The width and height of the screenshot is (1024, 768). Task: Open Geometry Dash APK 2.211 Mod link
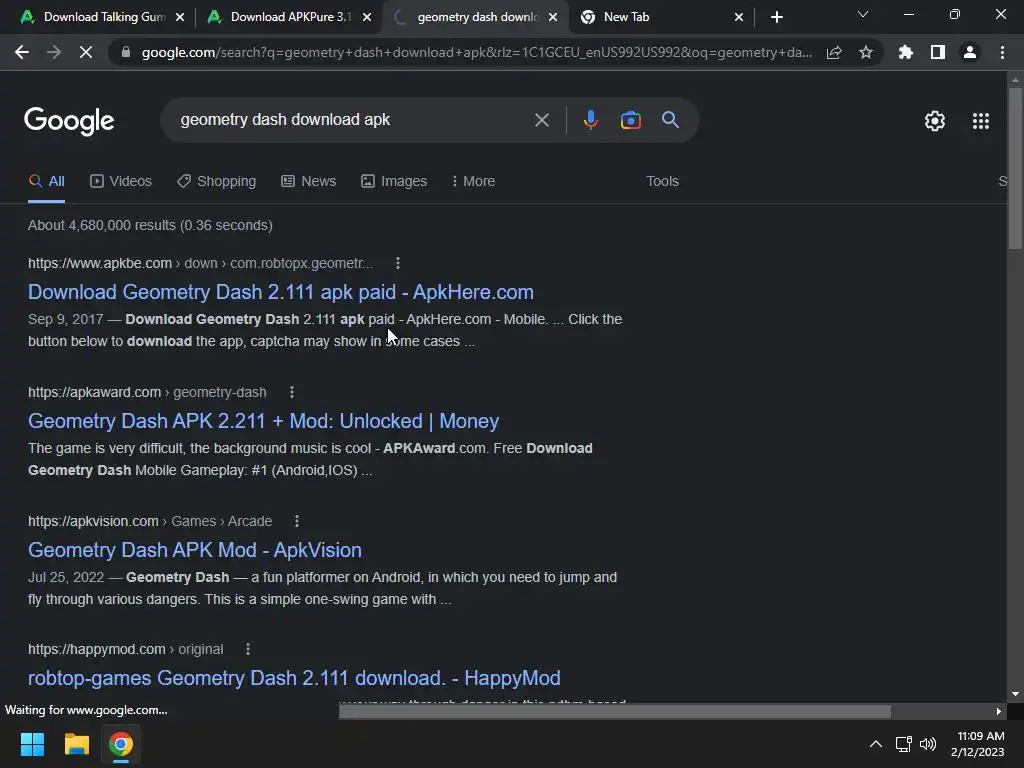tap(263, 421)
